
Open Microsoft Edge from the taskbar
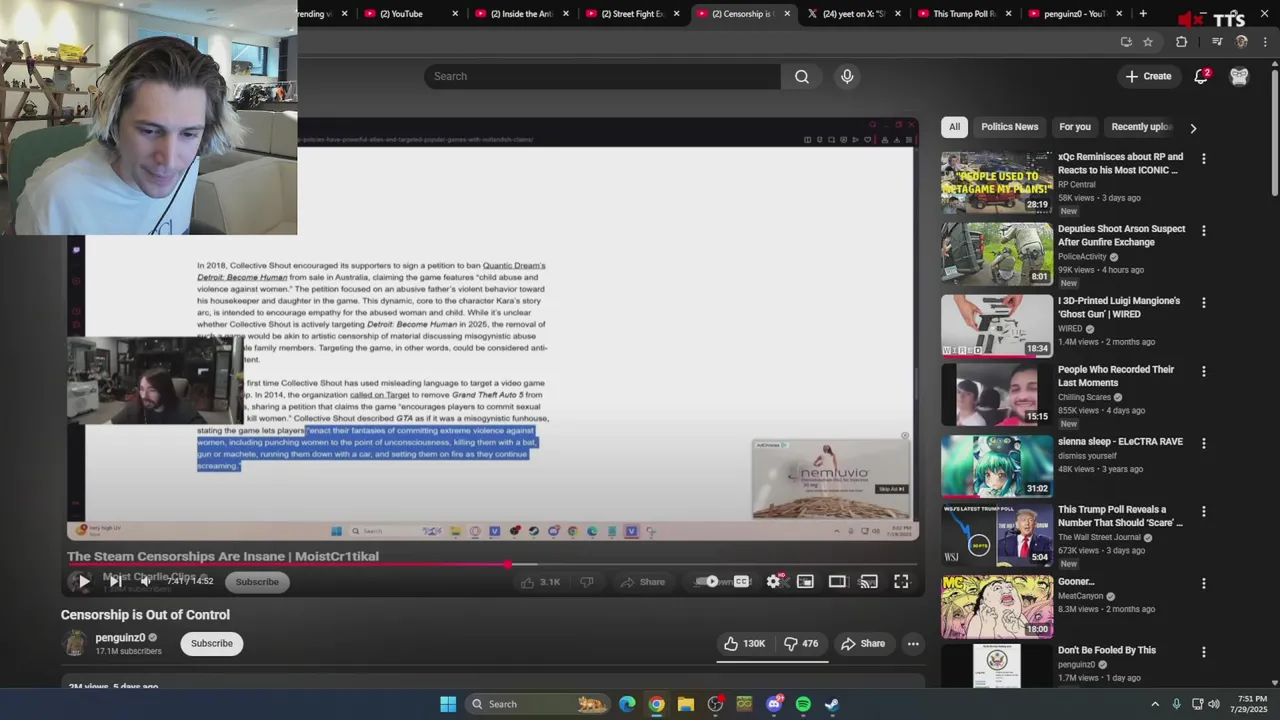[627, 704]
